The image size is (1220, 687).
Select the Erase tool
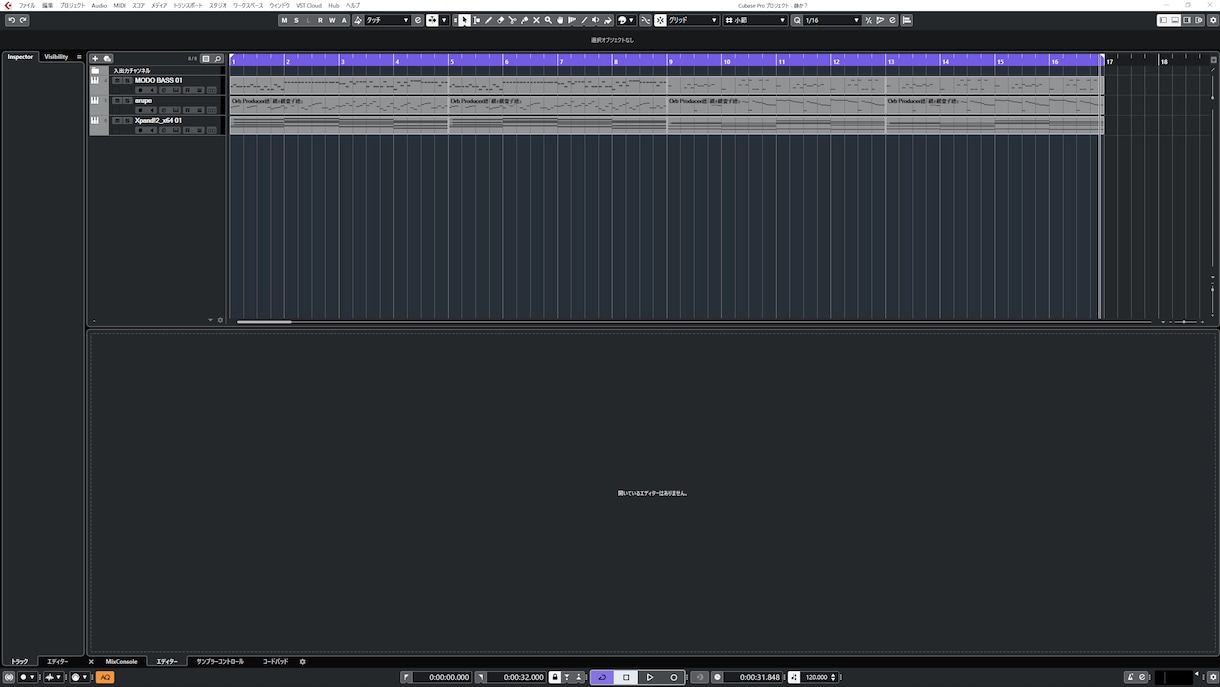pyautogui.click(x=500, y=20)
